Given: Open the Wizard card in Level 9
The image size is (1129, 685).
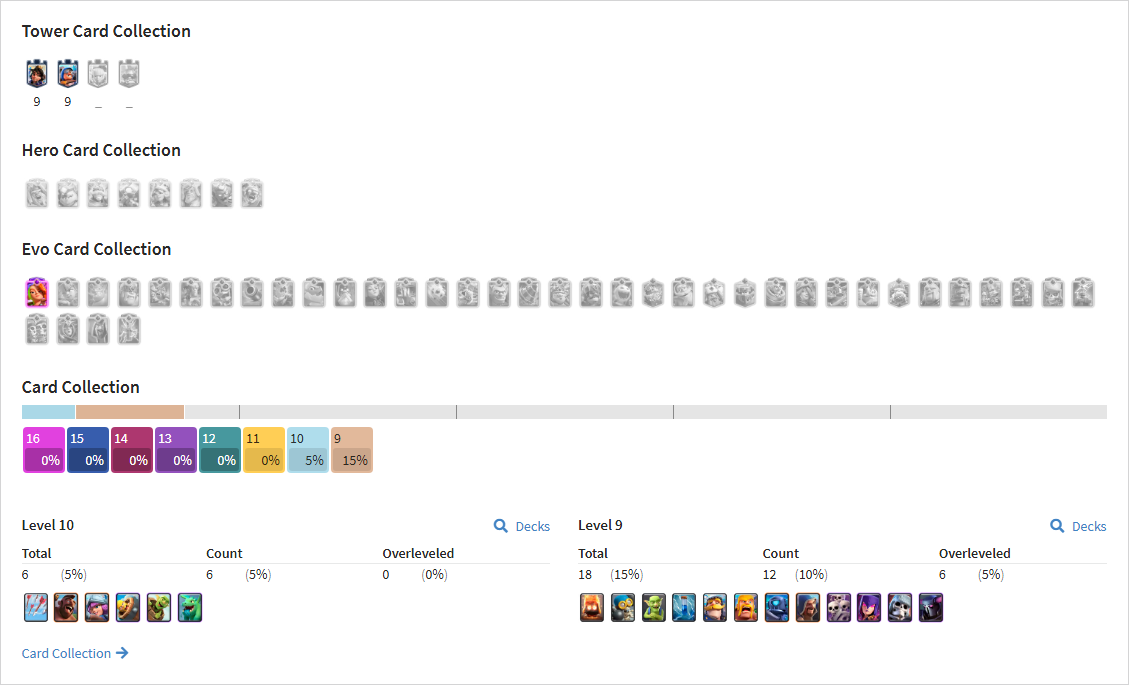Looking at the screenshot, I should click(808, 607).
